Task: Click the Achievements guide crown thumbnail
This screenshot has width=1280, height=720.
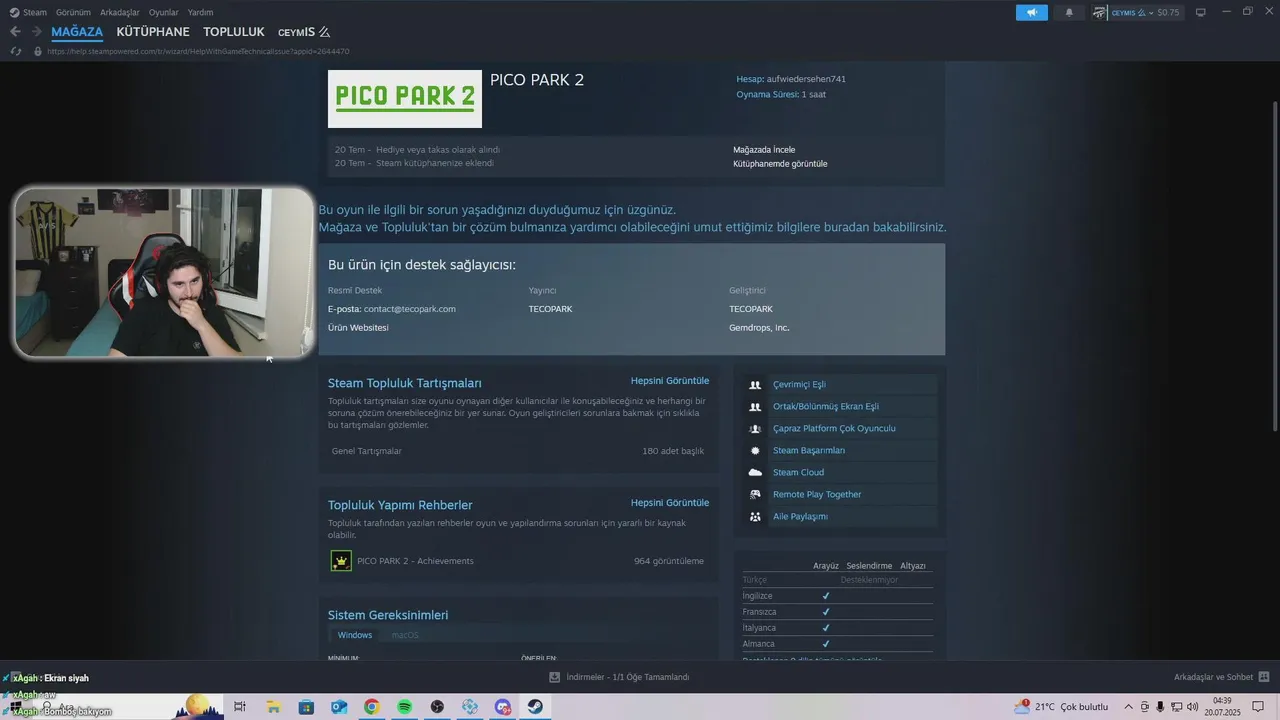Action: click(341, 561)
